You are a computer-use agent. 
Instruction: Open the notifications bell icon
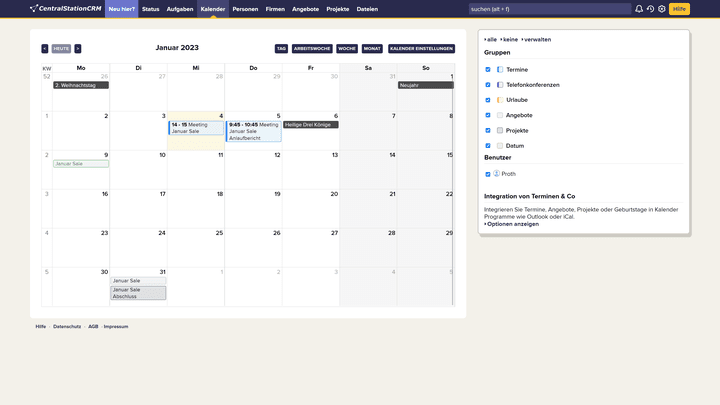(639, 9)
